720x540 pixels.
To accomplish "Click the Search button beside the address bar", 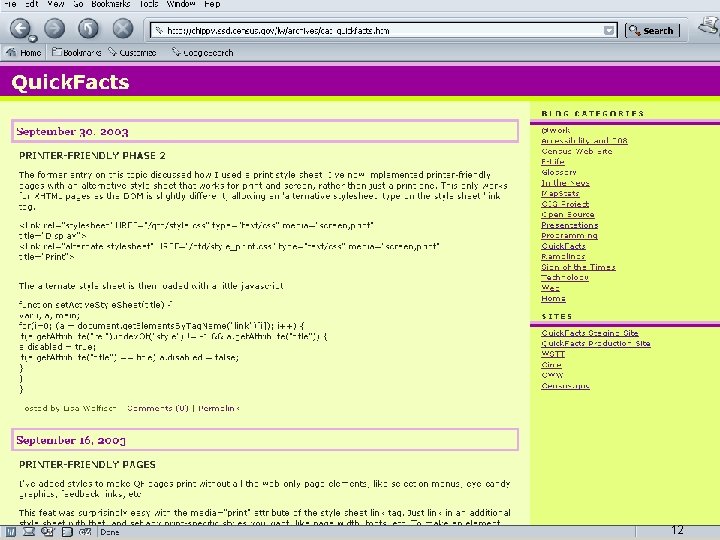I will tap(652, 31).
